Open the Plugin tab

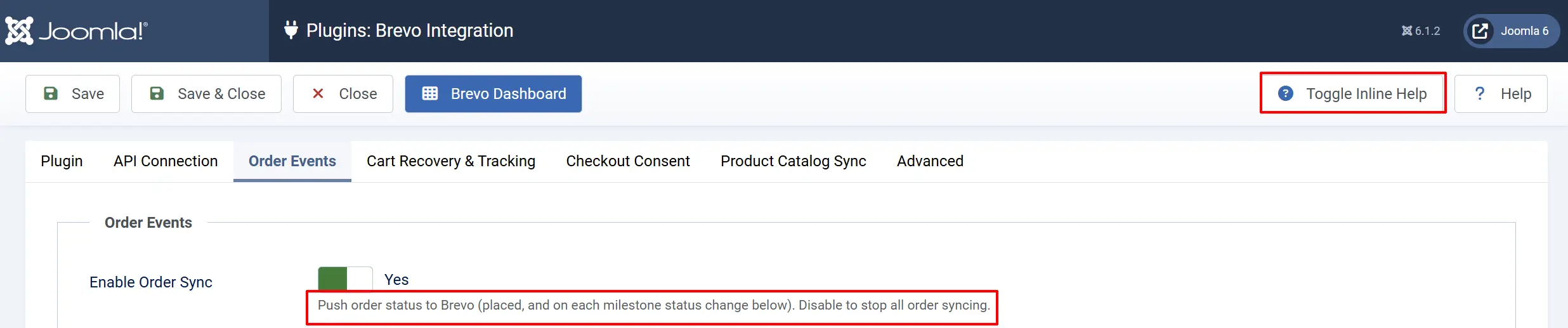62,161
